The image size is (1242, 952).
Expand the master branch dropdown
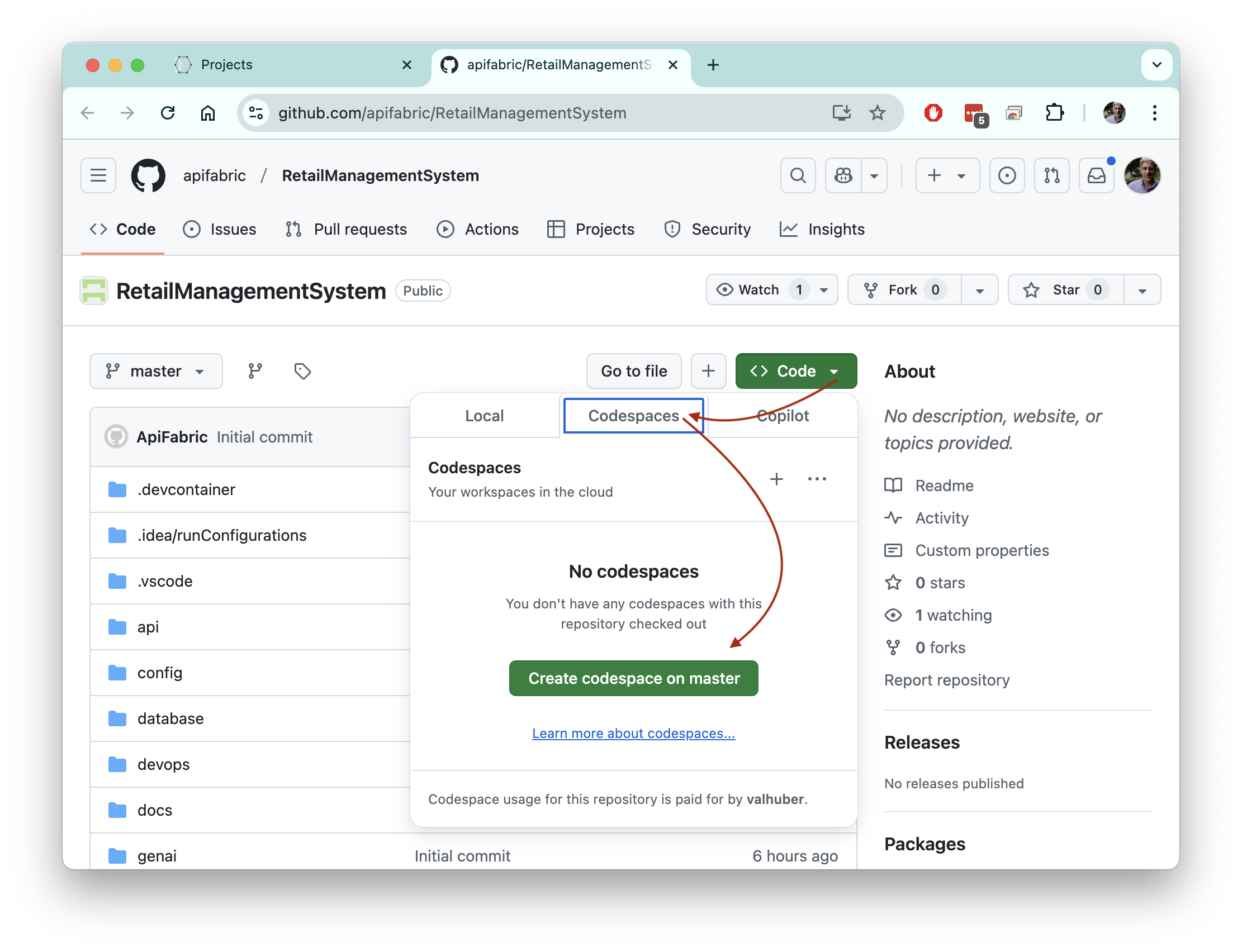[x=156, y=371]
